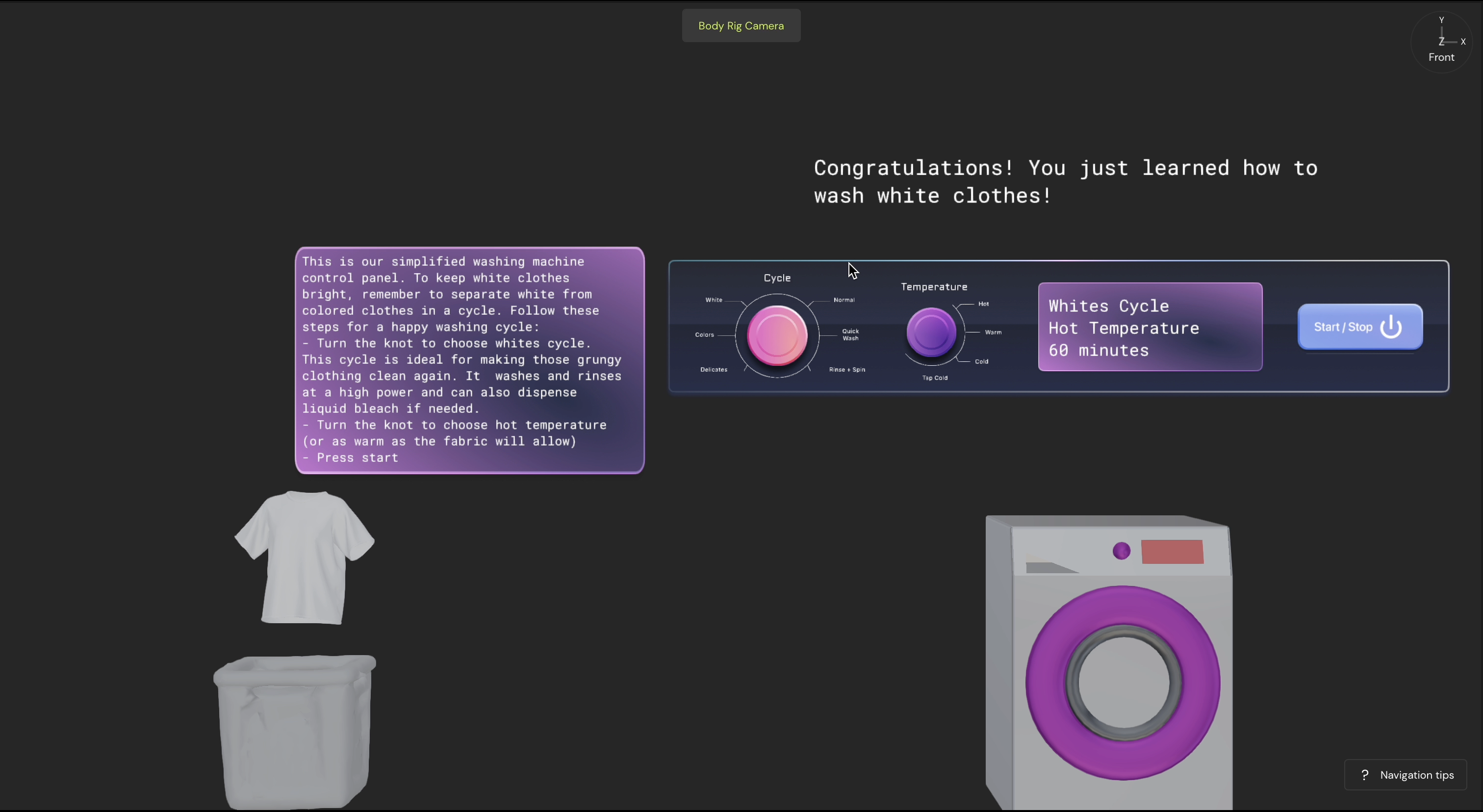The height and width of the screenshot is (812, 1483).
Task: Click the pink Cycle knob
Action: tap(777, 335)
